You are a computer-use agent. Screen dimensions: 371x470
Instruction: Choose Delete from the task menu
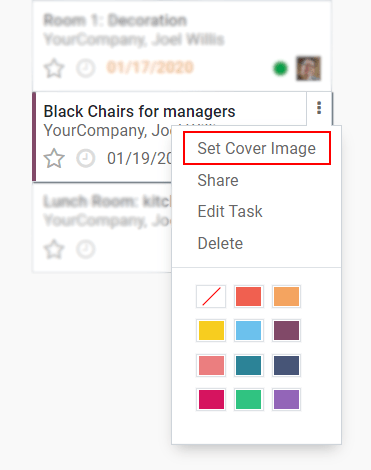click(x=220, y=243)
